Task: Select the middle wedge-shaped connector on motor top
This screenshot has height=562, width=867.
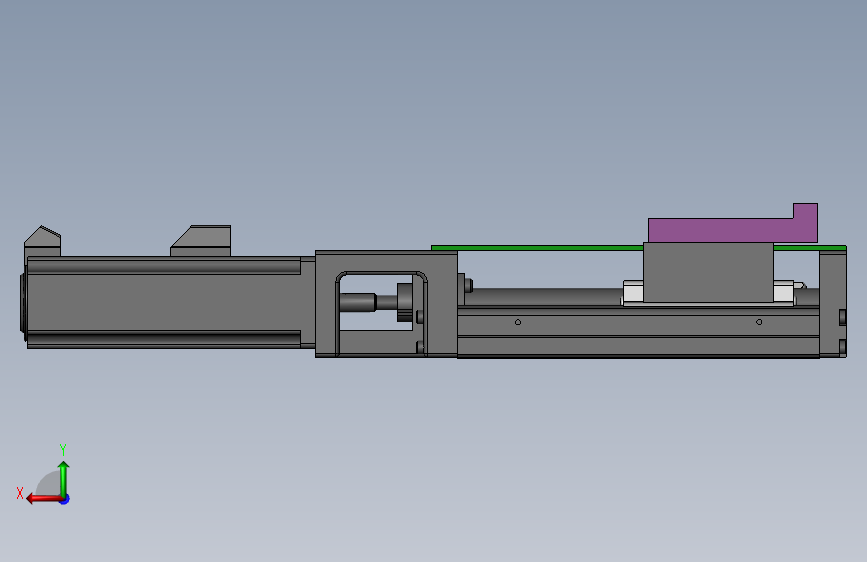Action: pyautogui.click(x=201, y=241)
